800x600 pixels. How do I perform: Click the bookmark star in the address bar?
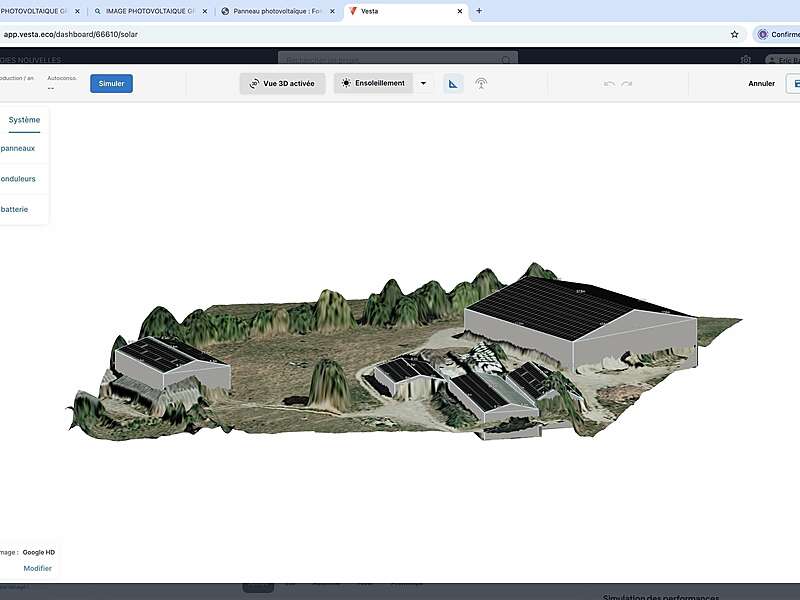pyautogui.click(x=734, y=33)
